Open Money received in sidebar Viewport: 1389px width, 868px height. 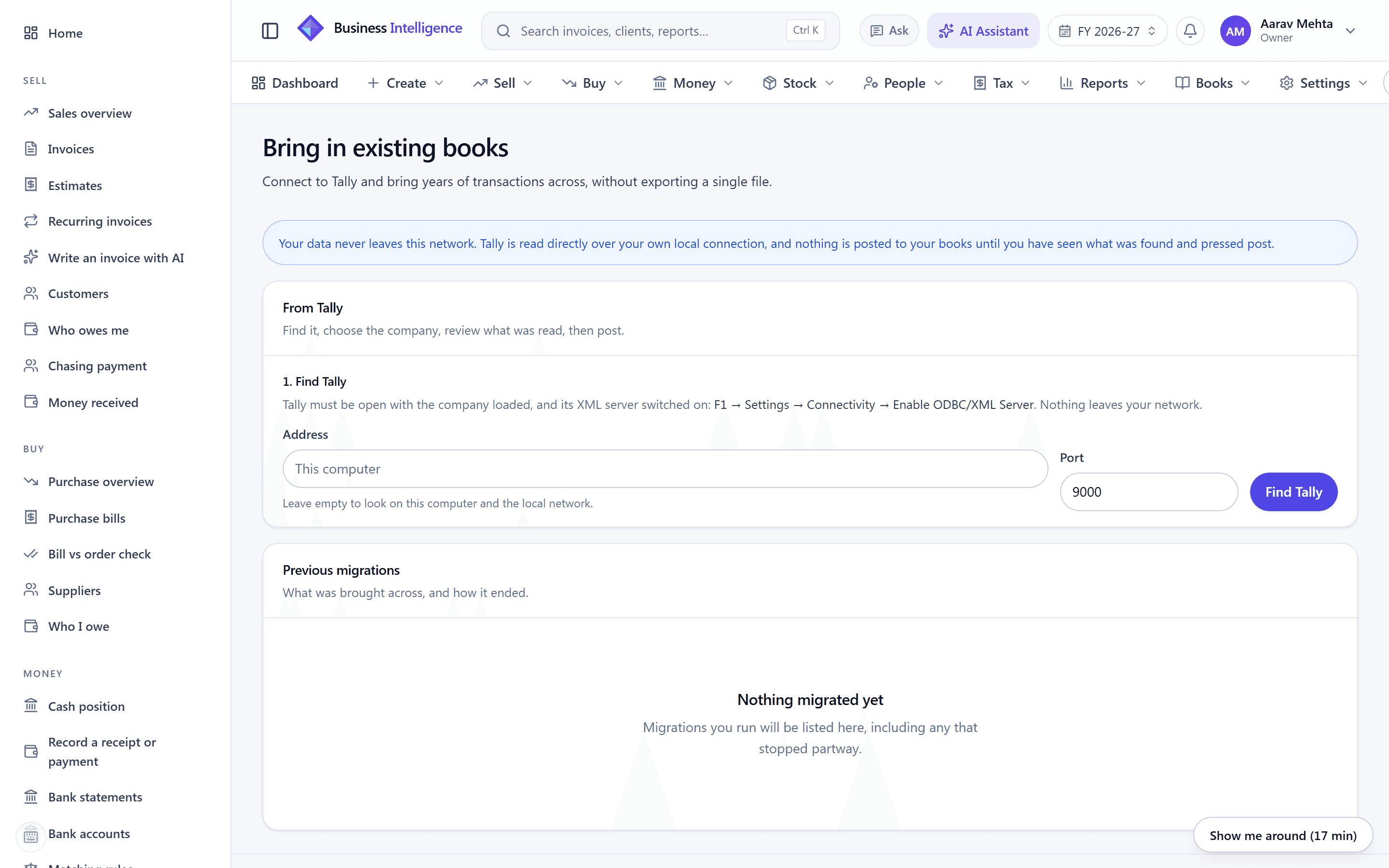[115, 403]
